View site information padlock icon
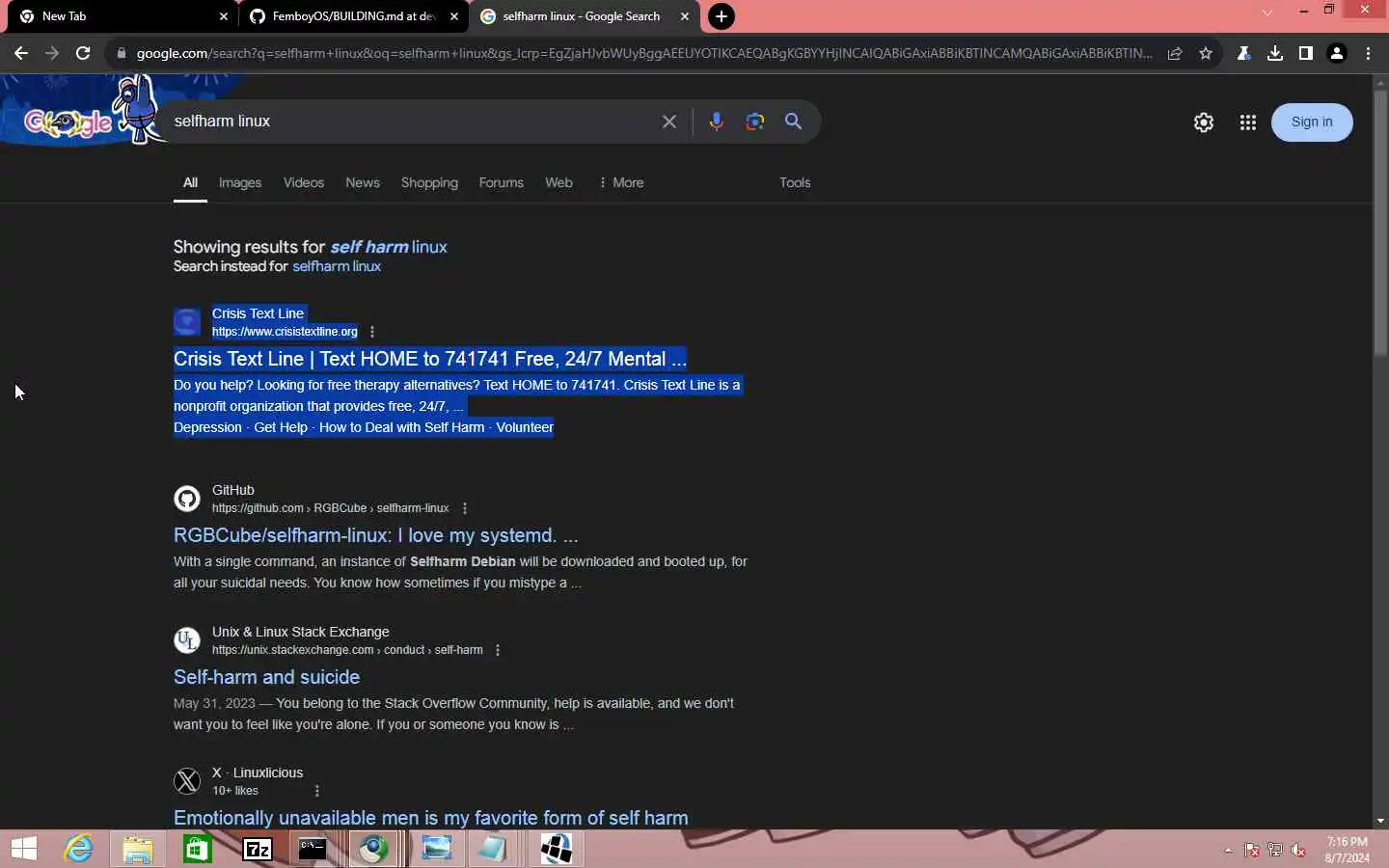This screenshot has width=1389, height=868. 121,53
